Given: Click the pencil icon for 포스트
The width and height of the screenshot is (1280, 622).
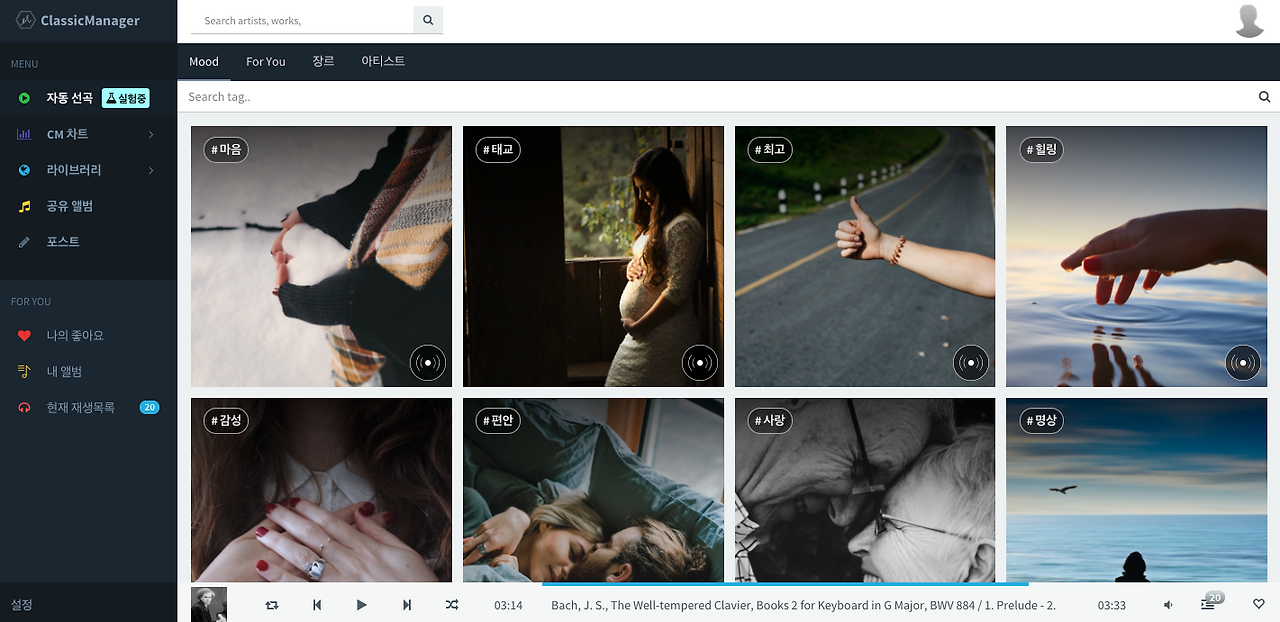Looking at the screenshot, I should [24, 242].
